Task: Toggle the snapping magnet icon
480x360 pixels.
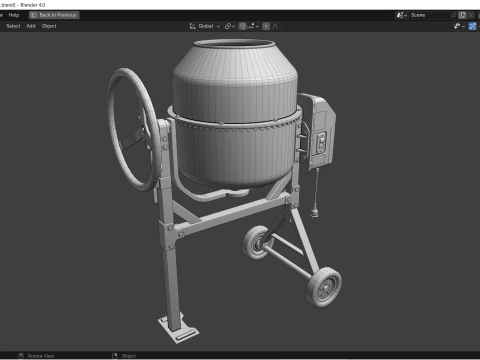Action: [243, 26]
